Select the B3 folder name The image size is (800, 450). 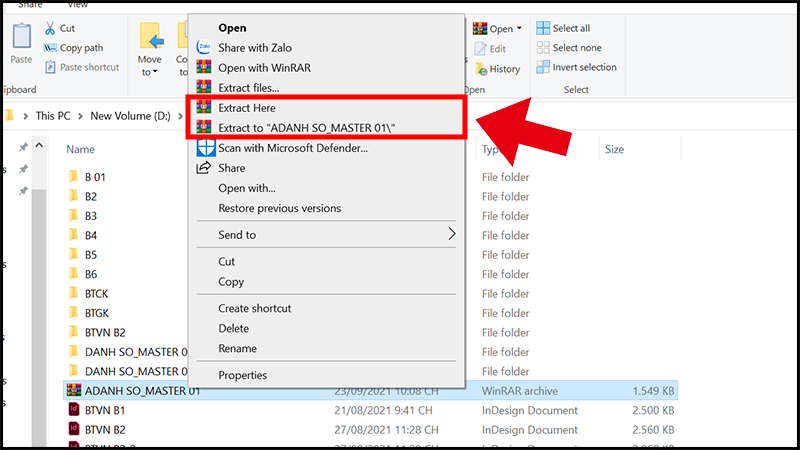[91, 216]
